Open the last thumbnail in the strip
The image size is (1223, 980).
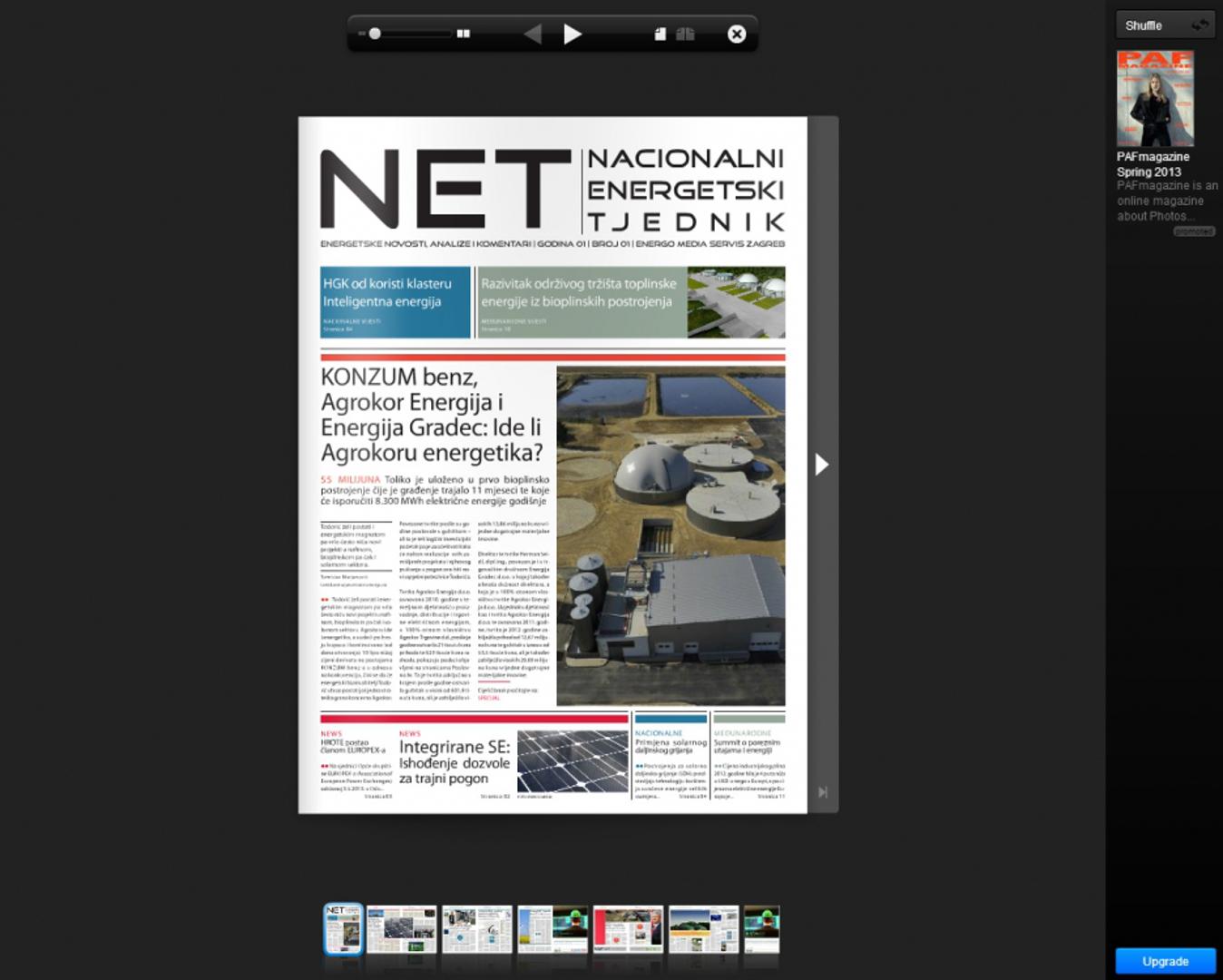pos(761,928)
